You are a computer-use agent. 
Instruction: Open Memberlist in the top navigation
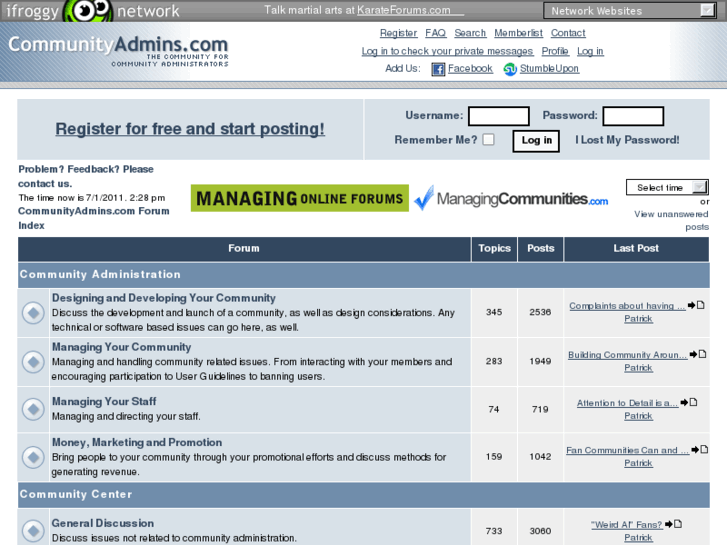pyautogui.click(x=518, y=33)
